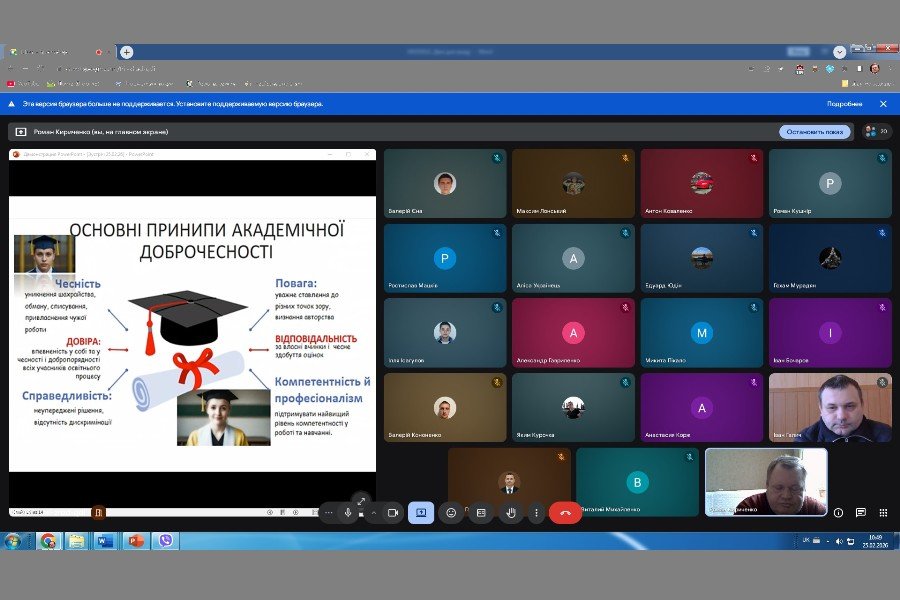This screenshot has height=600, width=900.
Task: Show meeting details info icon
Action: coord(838,513)
